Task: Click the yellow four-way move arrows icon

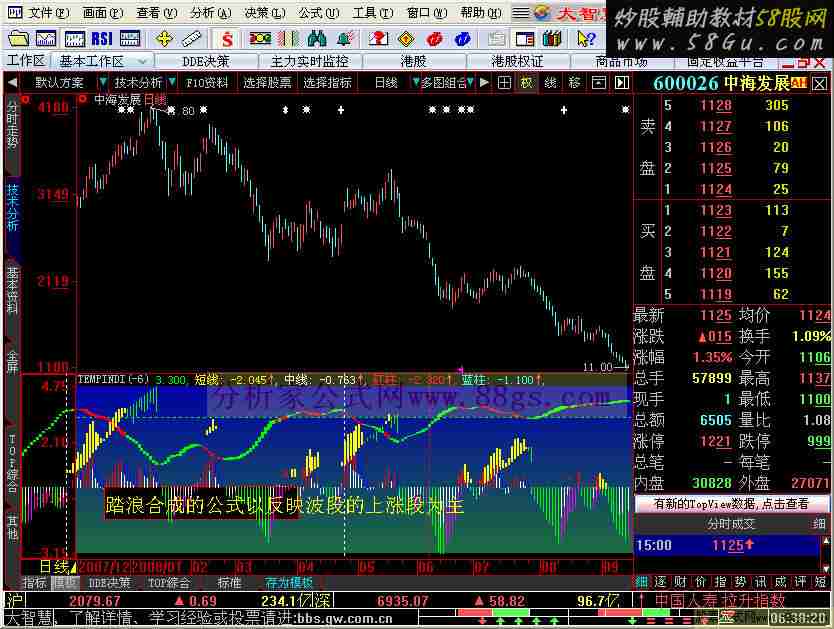Action: tap(164, 38)
